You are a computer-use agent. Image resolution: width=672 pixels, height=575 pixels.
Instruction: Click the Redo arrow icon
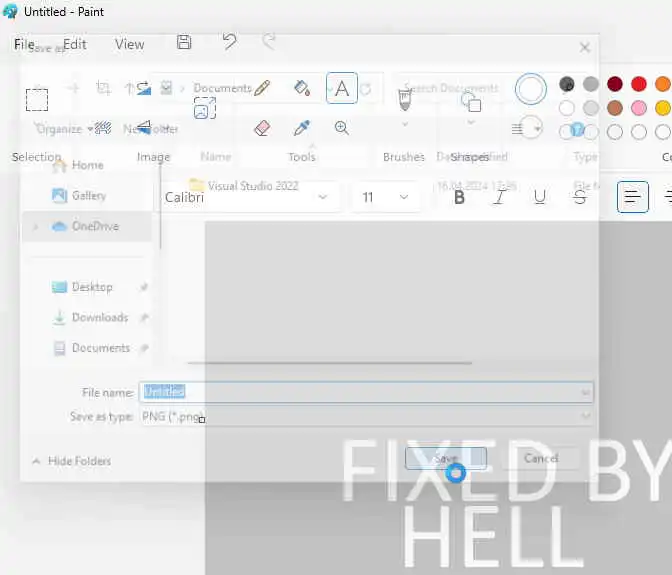[269, 42]
